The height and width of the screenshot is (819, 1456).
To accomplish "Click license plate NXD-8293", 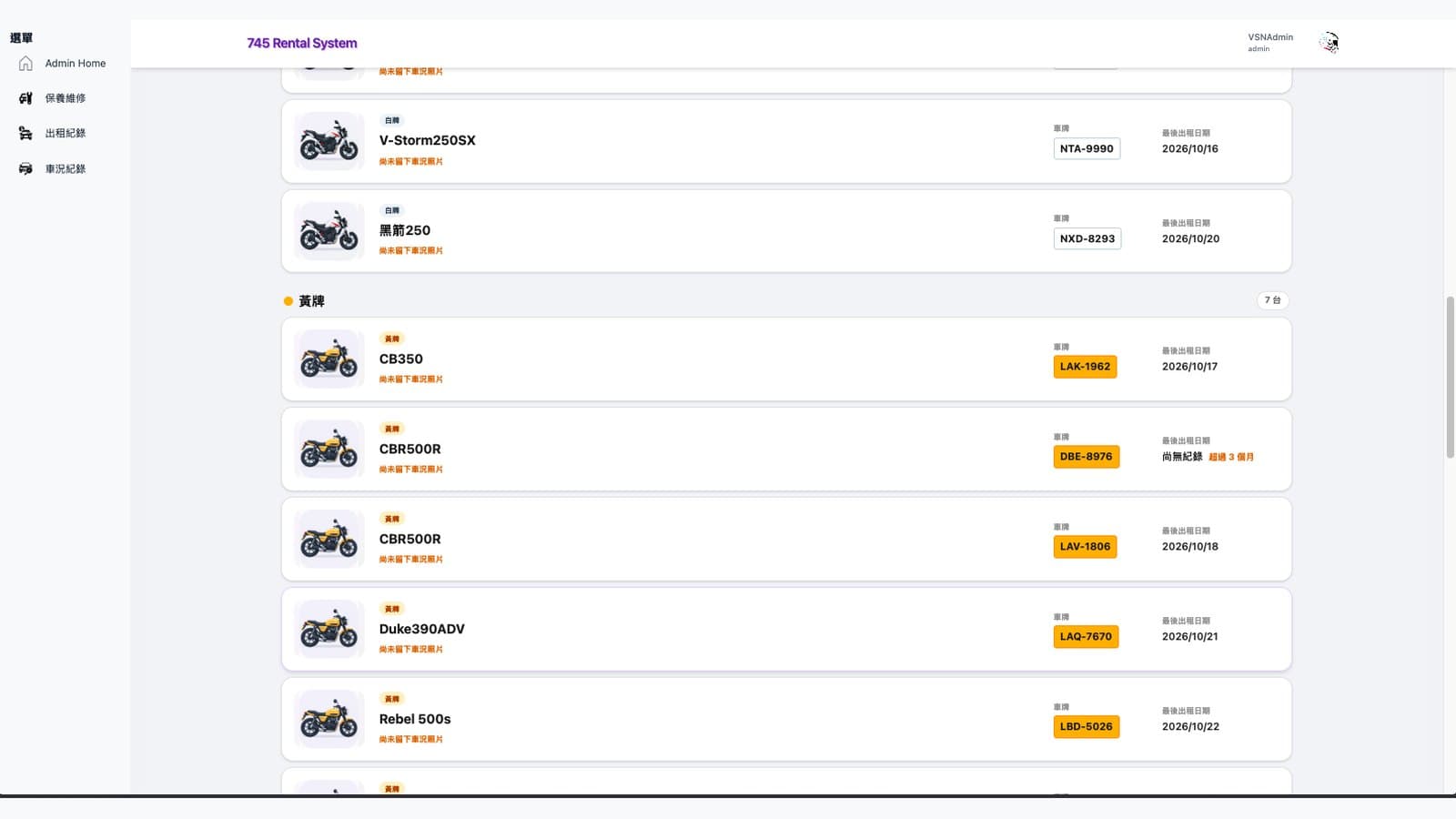I will pos(1087,238).
